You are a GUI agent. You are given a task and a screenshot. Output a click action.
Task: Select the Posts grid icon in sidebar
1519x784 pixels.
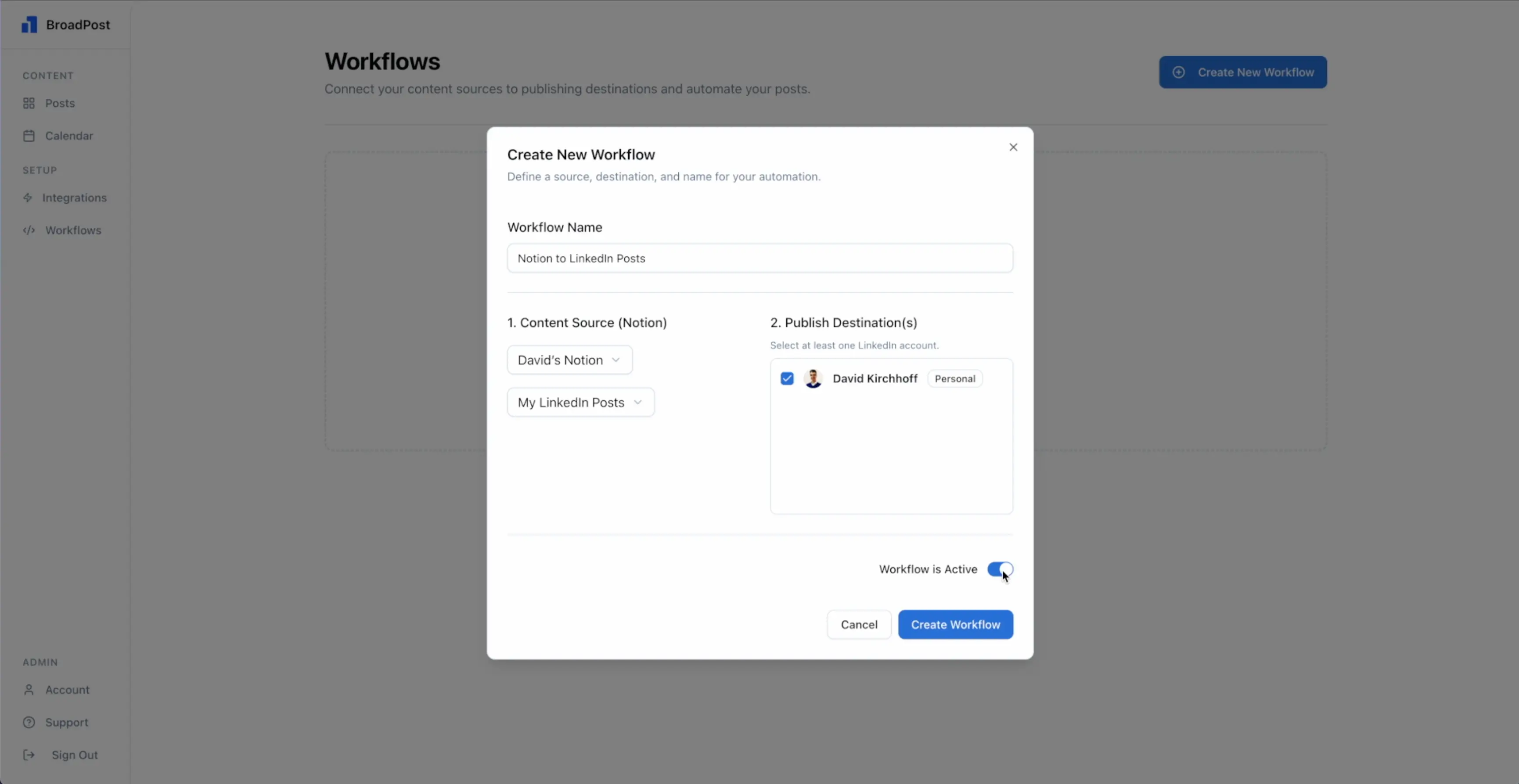point(29,103)
